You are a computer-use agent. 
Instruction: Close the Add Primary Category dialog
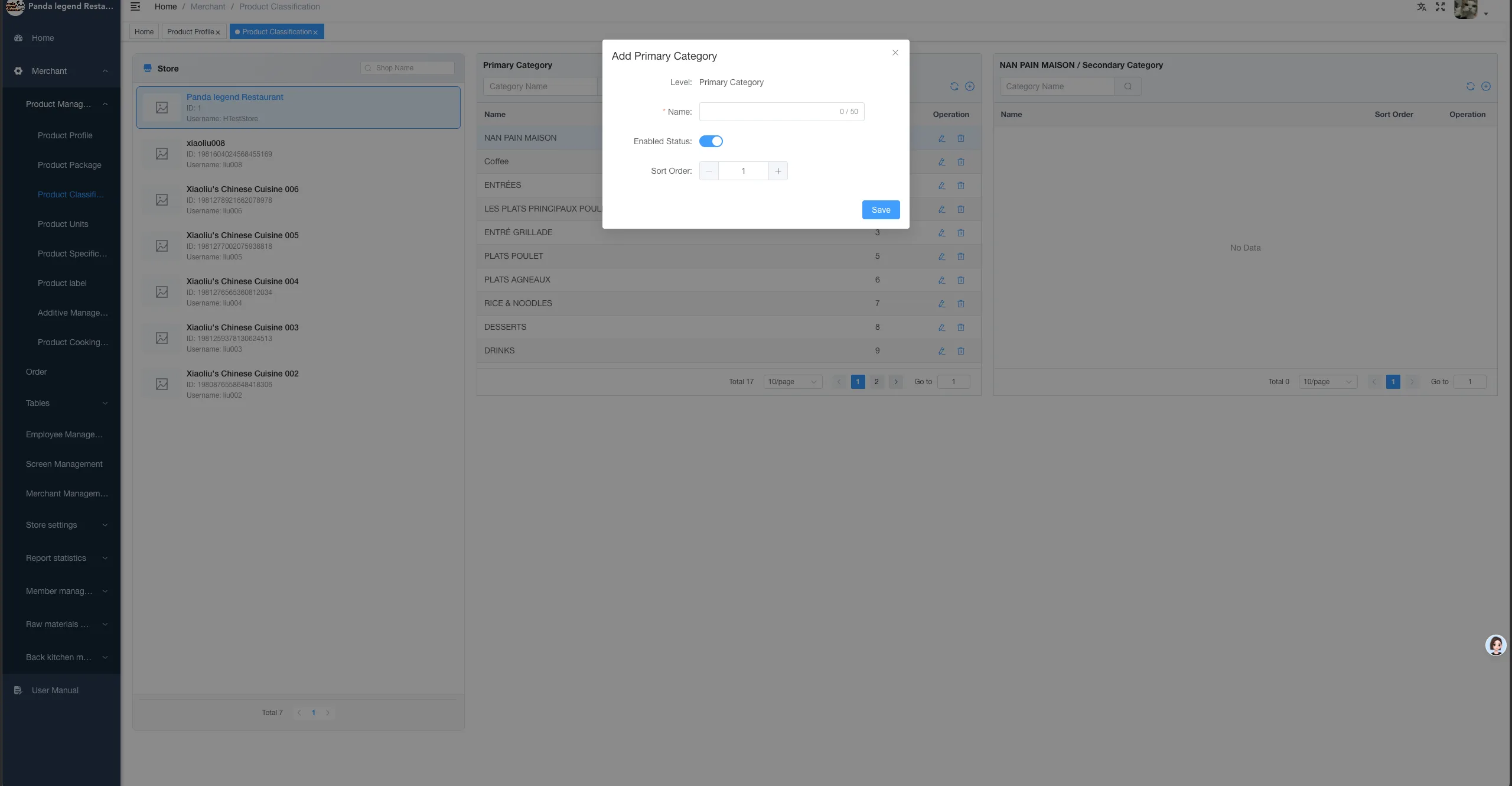[x=895, y=53]
